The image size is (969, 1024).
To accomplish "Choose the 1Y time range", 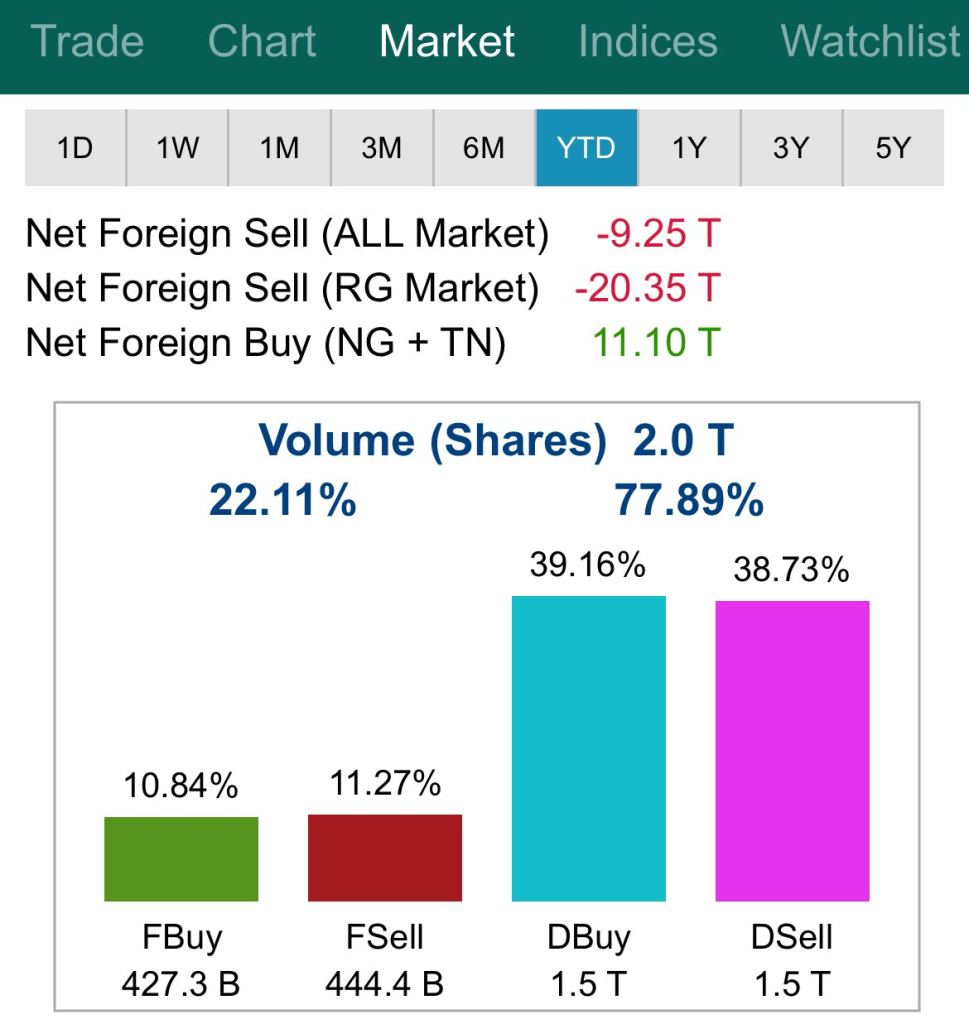I will [x=688, y=148].
